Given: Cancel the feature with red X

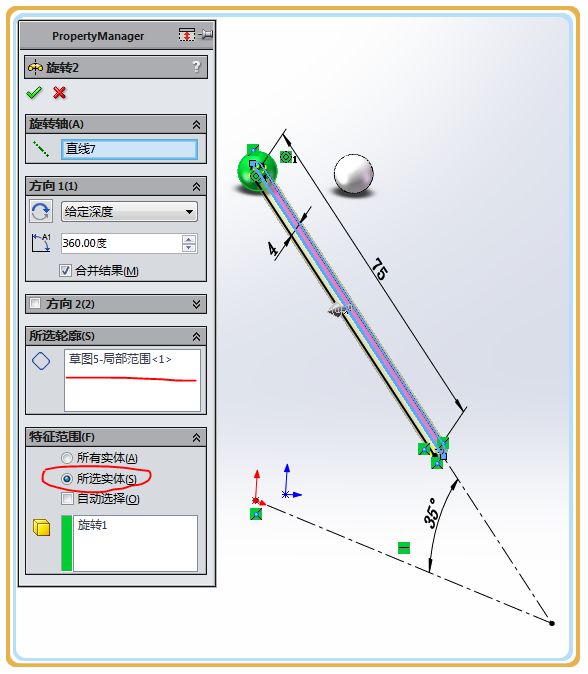Looking at the screenshot, I should point(59,92).
